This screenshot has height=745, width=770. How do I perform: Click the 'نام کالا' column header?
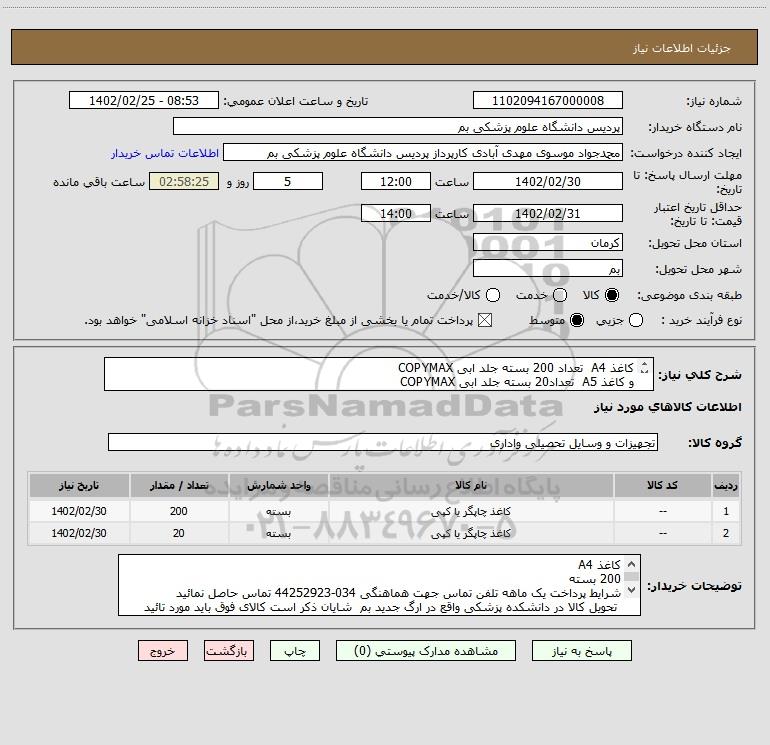tap(471, 485)
